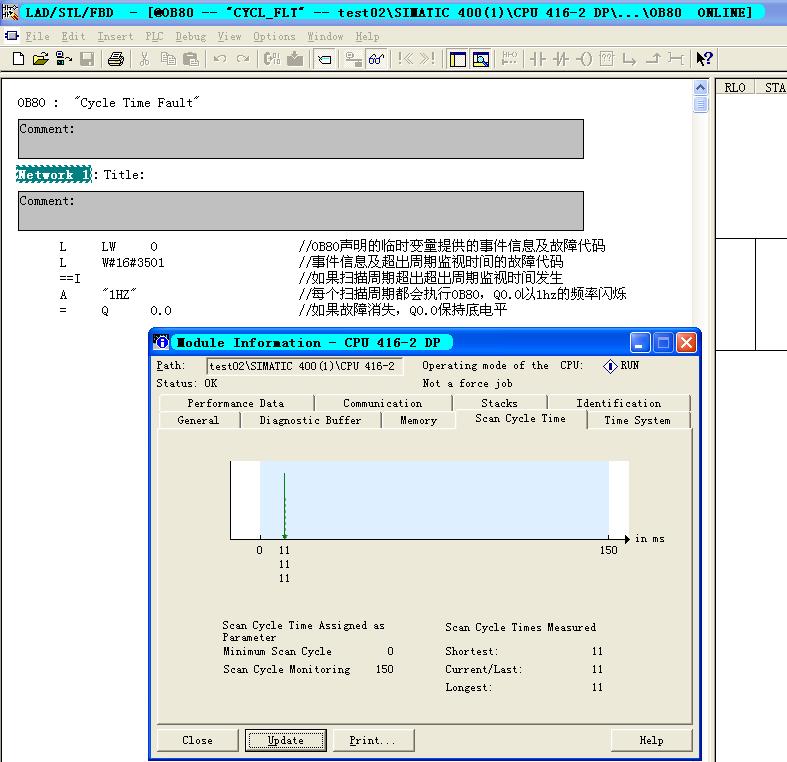Image resolution: width=787 pixels, height=762 pixels.
Task: Switch to the Diagnostic Buffer tab
Action: pyautogui.click(x=310, y=420)
